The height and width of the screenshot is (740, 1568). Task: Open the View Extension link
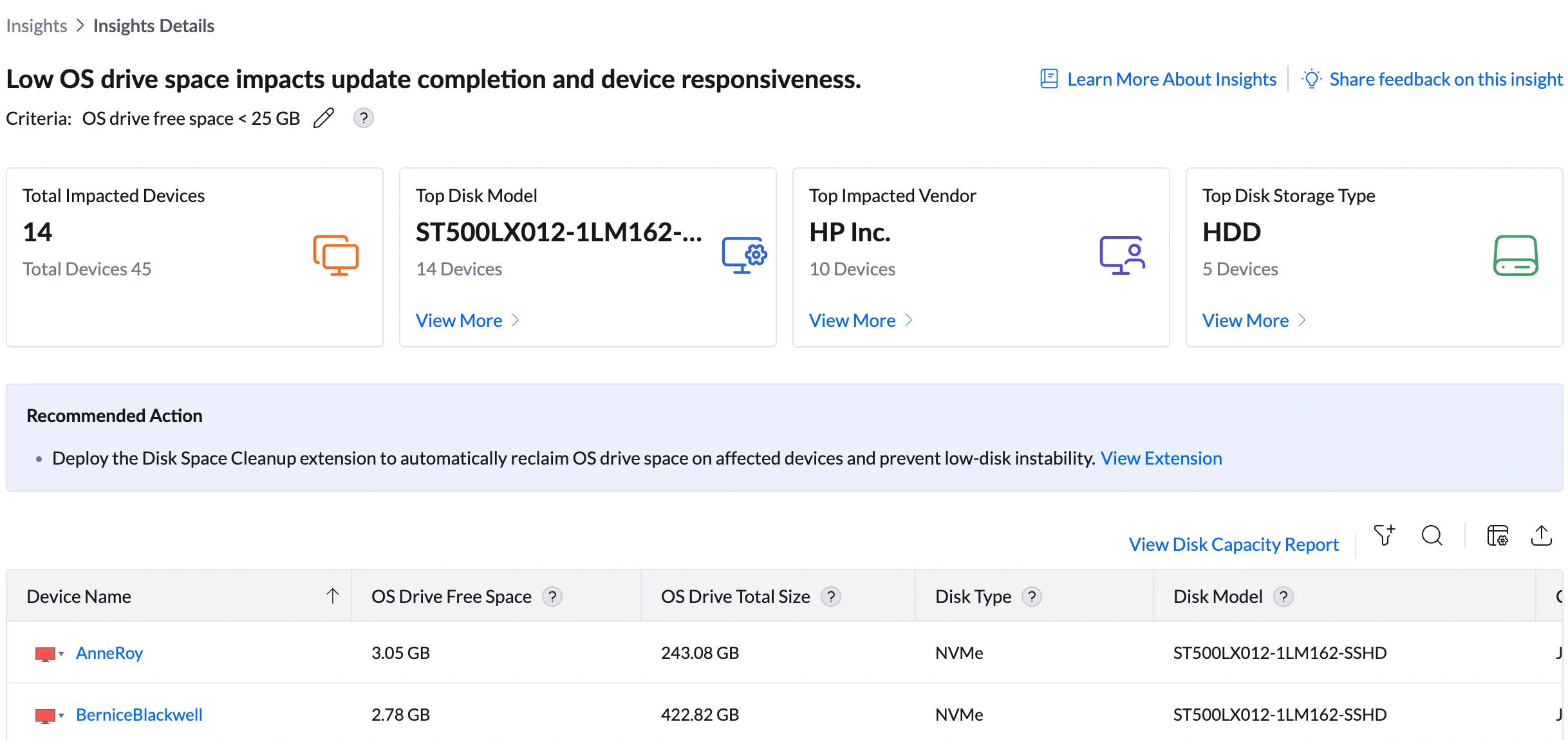click(x=1161, y=458)
